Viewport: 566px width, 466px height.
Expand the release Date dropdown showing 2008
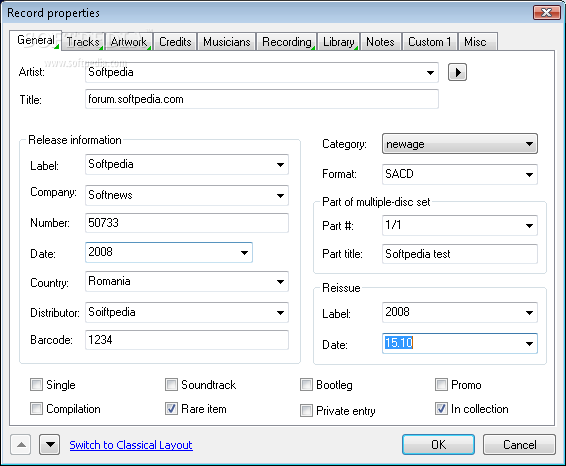[x=244, y=252]
